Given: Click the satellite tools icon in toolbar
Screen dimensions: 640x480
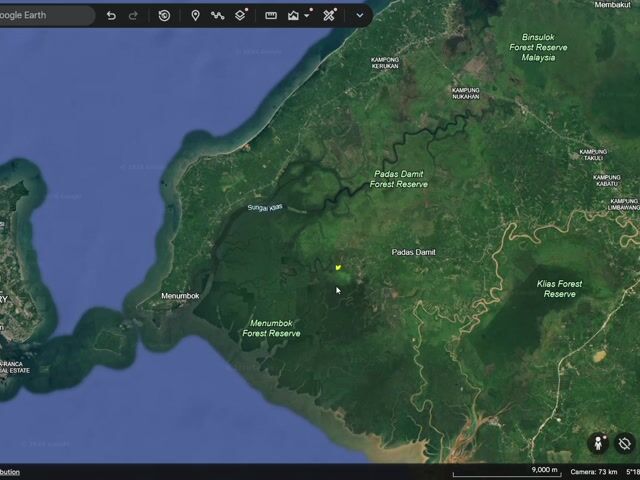Looking at the screenshot, I should [x=329, y=16].
